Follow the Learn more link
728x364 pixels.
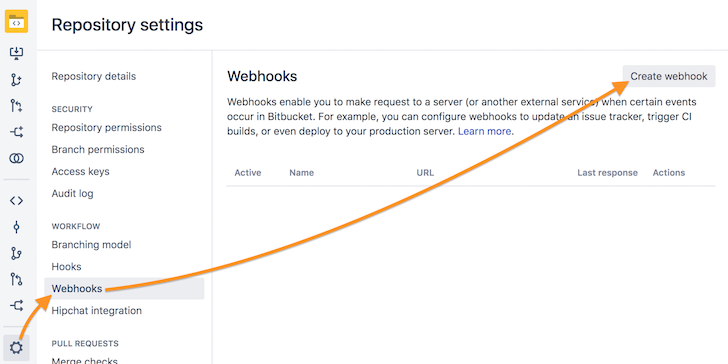click(484, 131)
